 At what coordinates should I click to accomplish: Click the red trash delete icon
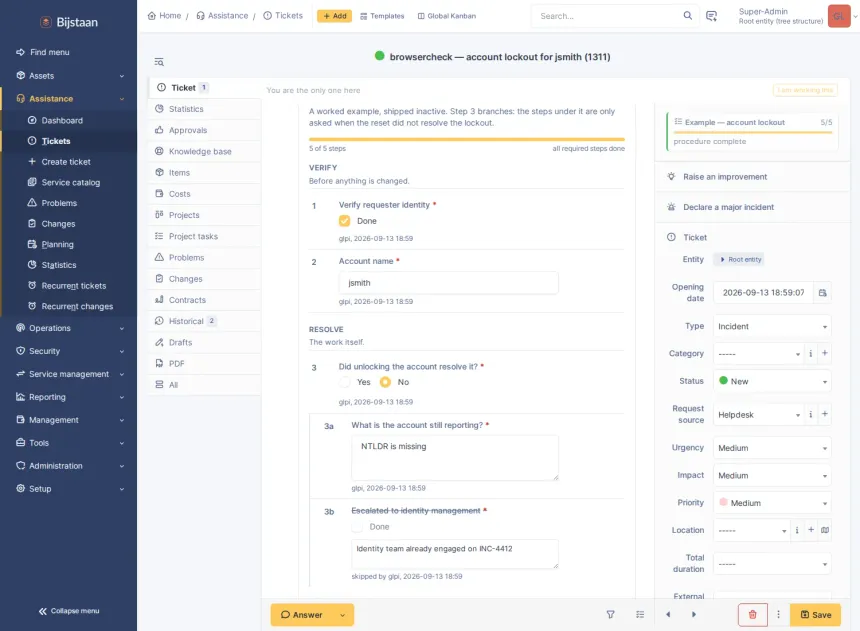752,615
